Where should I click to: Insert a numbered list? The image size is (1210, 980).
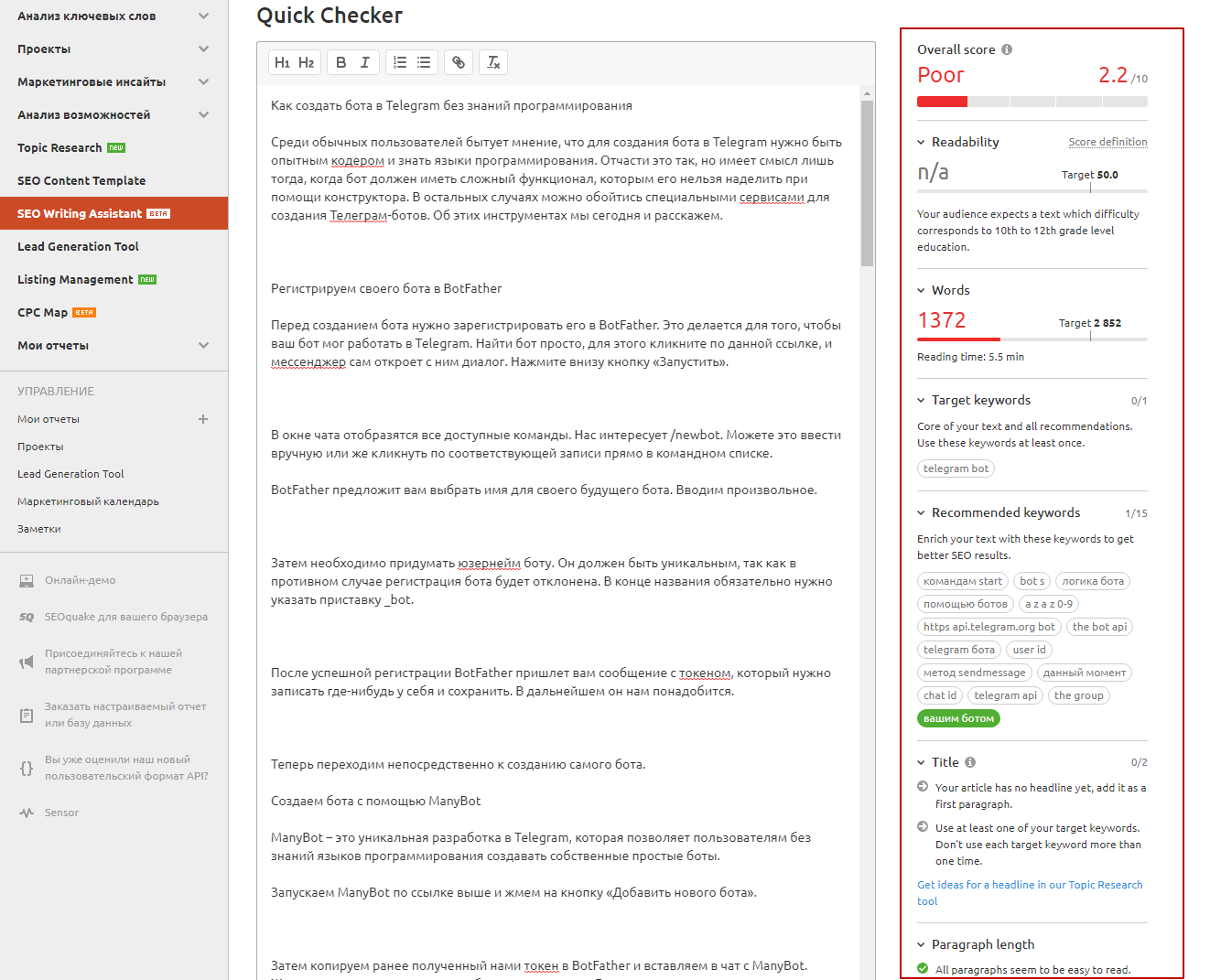(400, 62)
